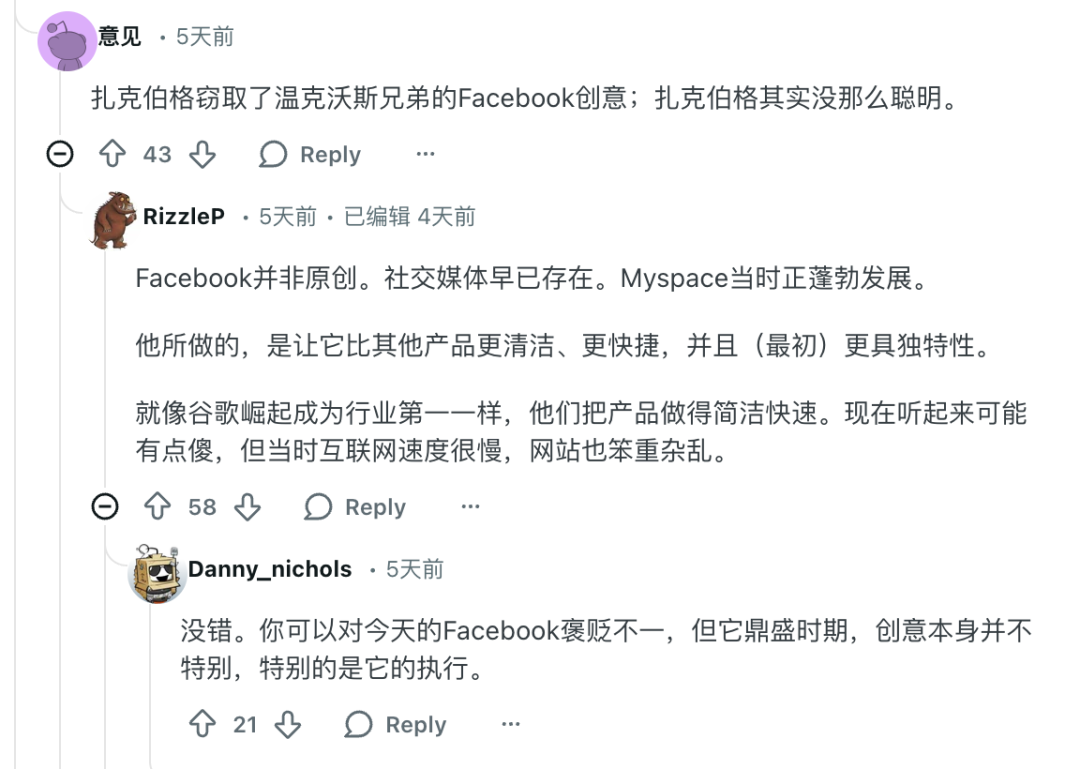Downvote the comment with 43 votes
Screen dimensions: 1080x769
tap(203, 155)
